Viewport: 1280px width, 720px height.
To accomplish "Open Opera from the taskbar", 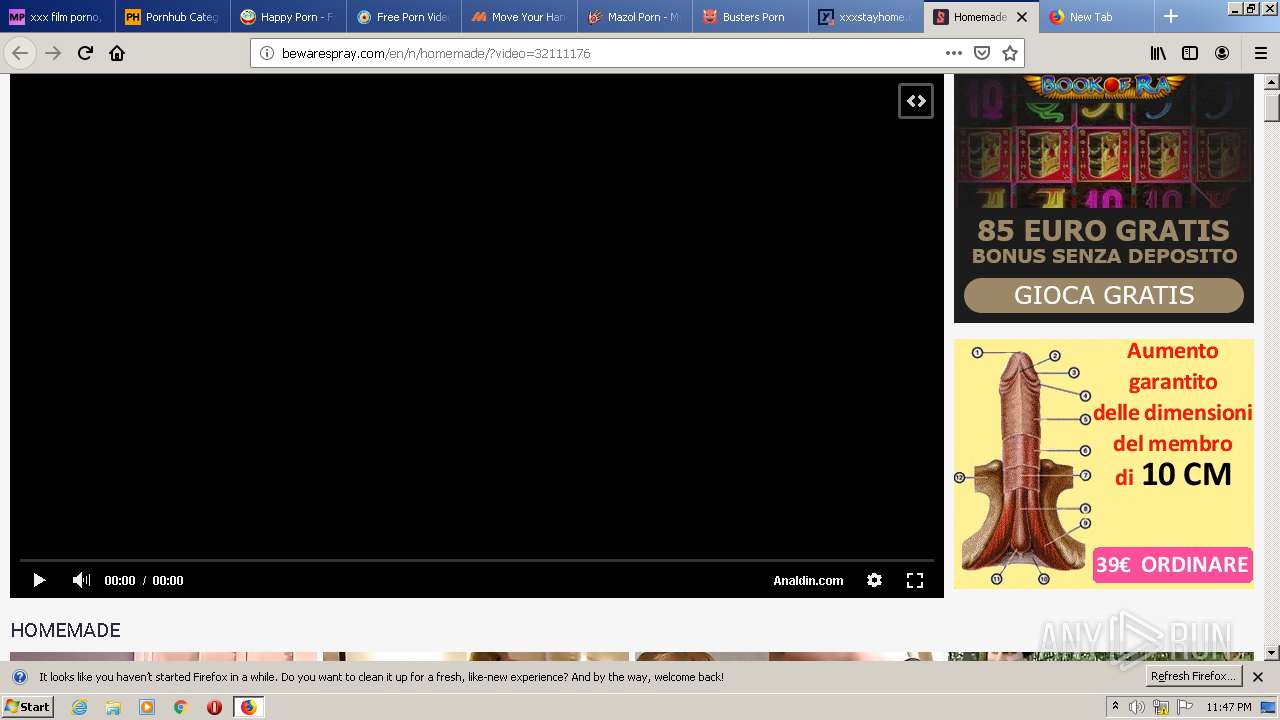I will point(214,707).
